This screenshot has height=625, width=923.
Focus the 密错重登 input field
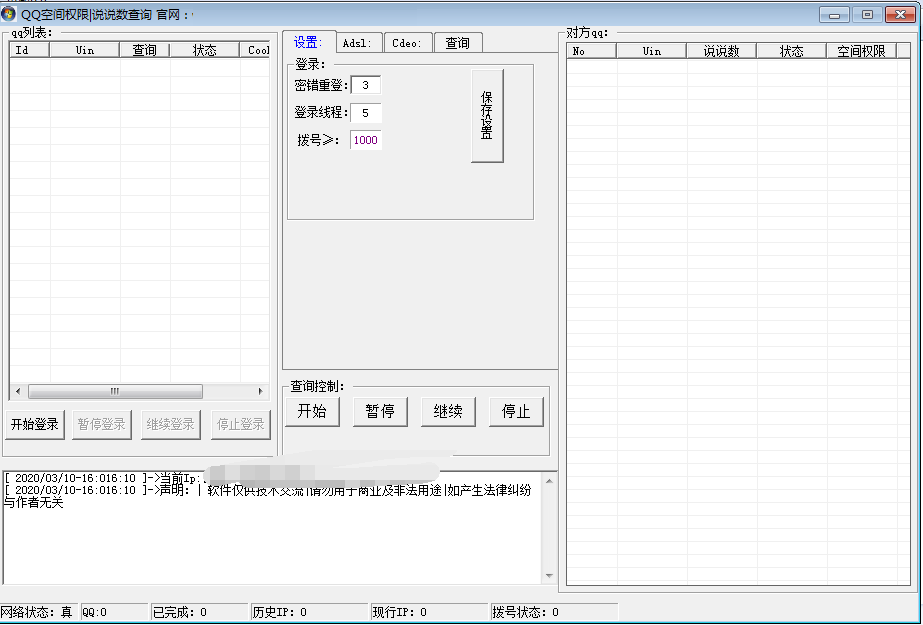coord(366,85)
